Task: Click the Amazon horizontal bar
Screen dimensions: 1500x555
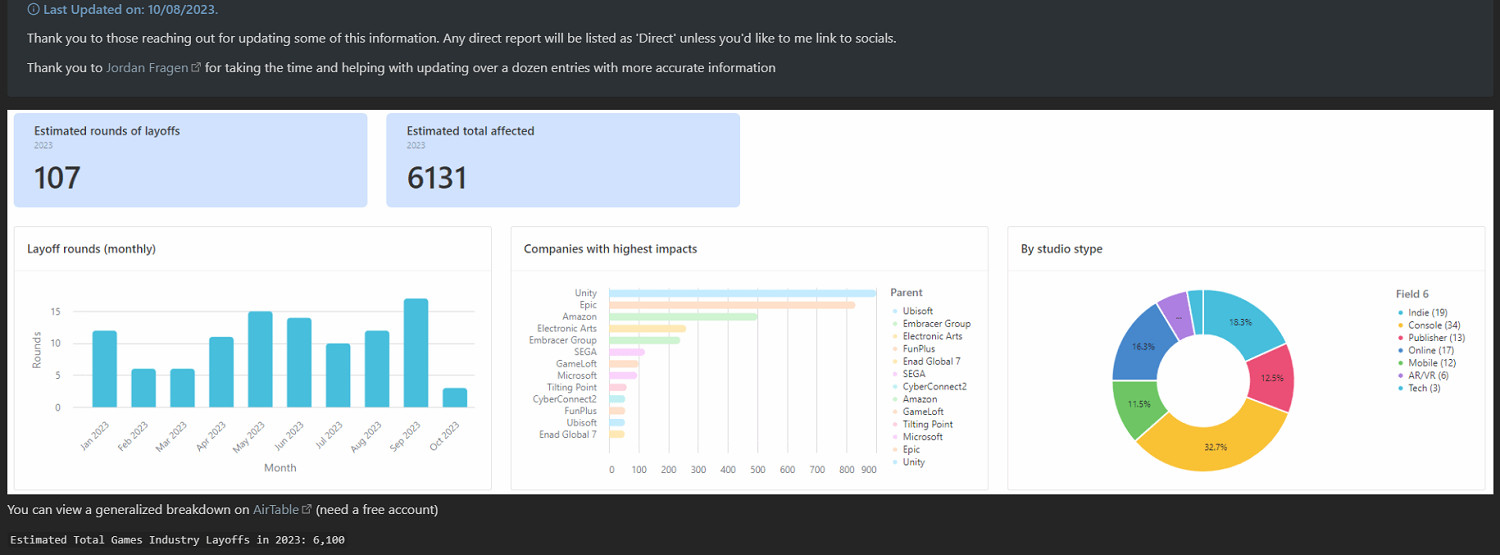Action: [x=682, y=317]
